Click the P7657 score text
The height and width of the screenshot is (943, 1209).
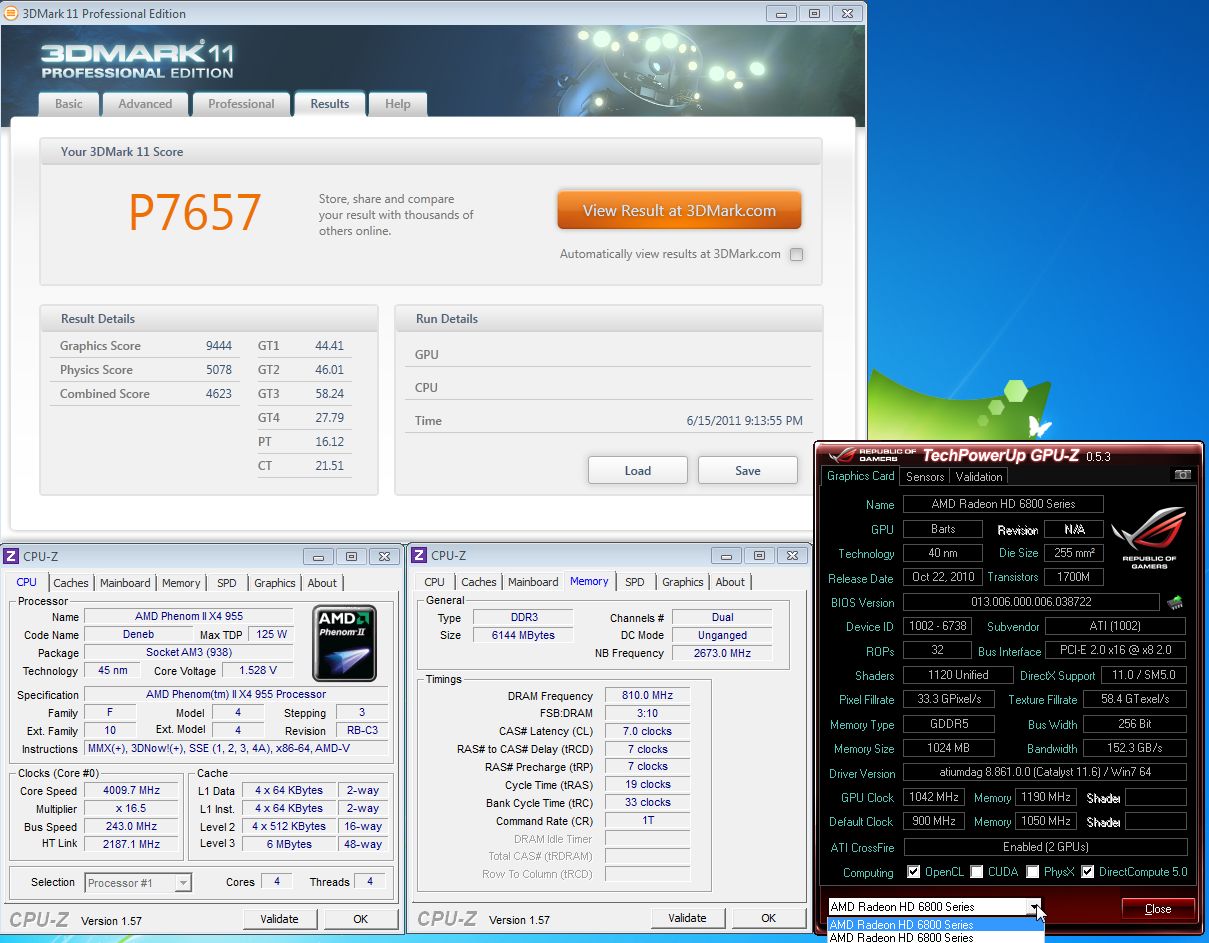pos(195,212)
